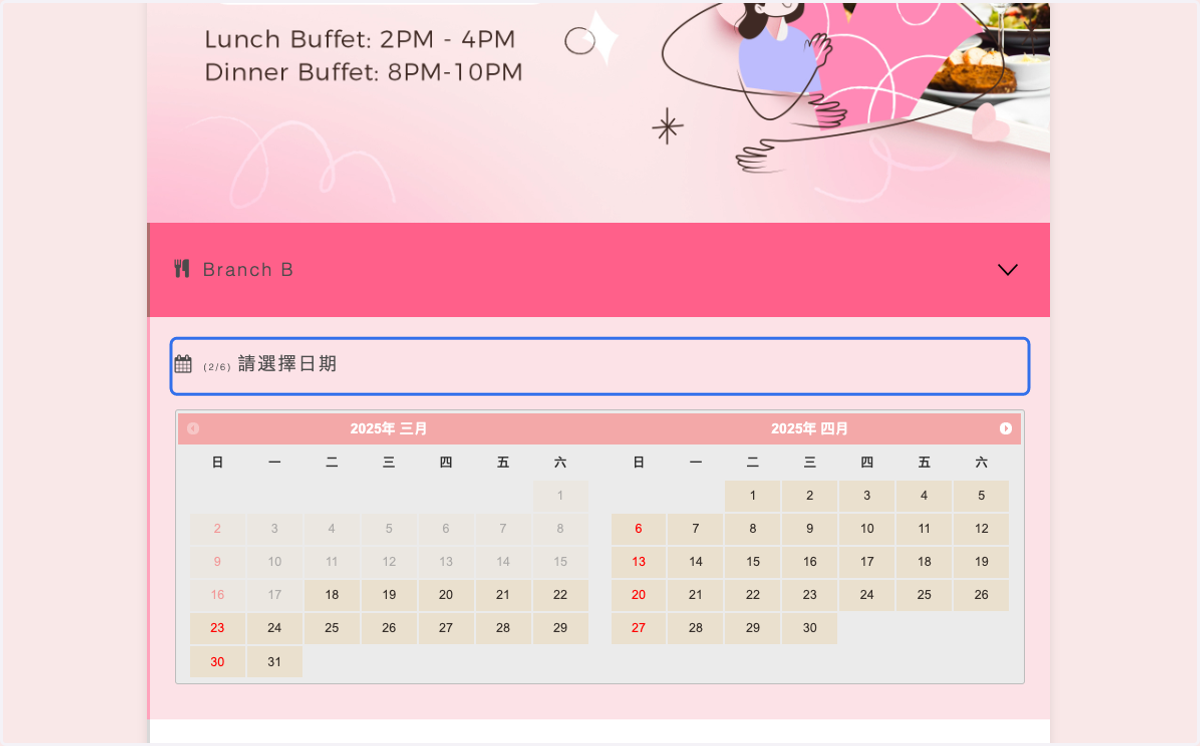Go to next month in calendar
This screenshot has width=1200, height=746.
[x=1006, y=428]
